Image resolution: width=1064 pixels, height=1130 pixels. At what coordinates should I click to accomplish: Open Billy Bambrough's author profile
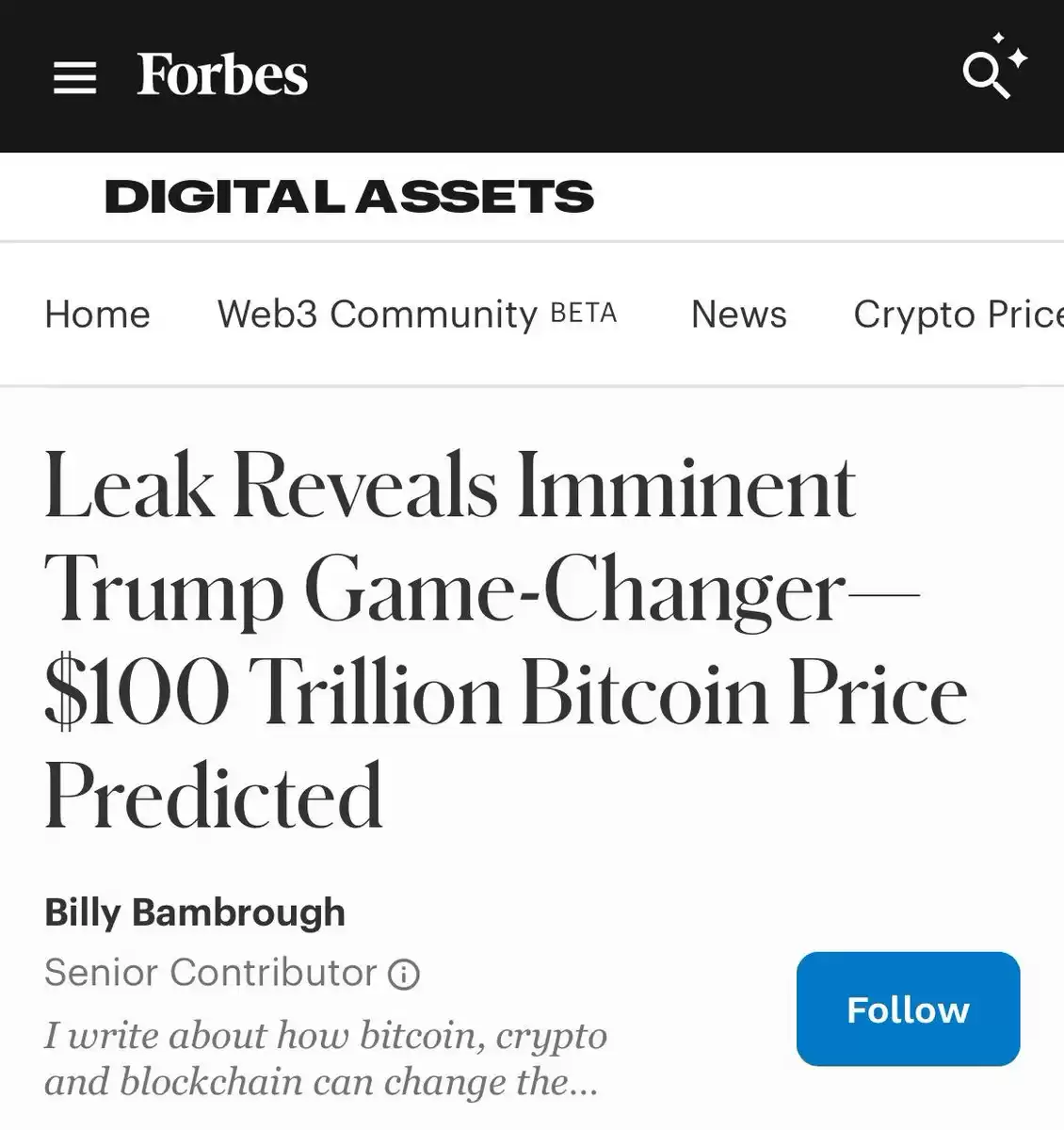[x=195, y=912]
